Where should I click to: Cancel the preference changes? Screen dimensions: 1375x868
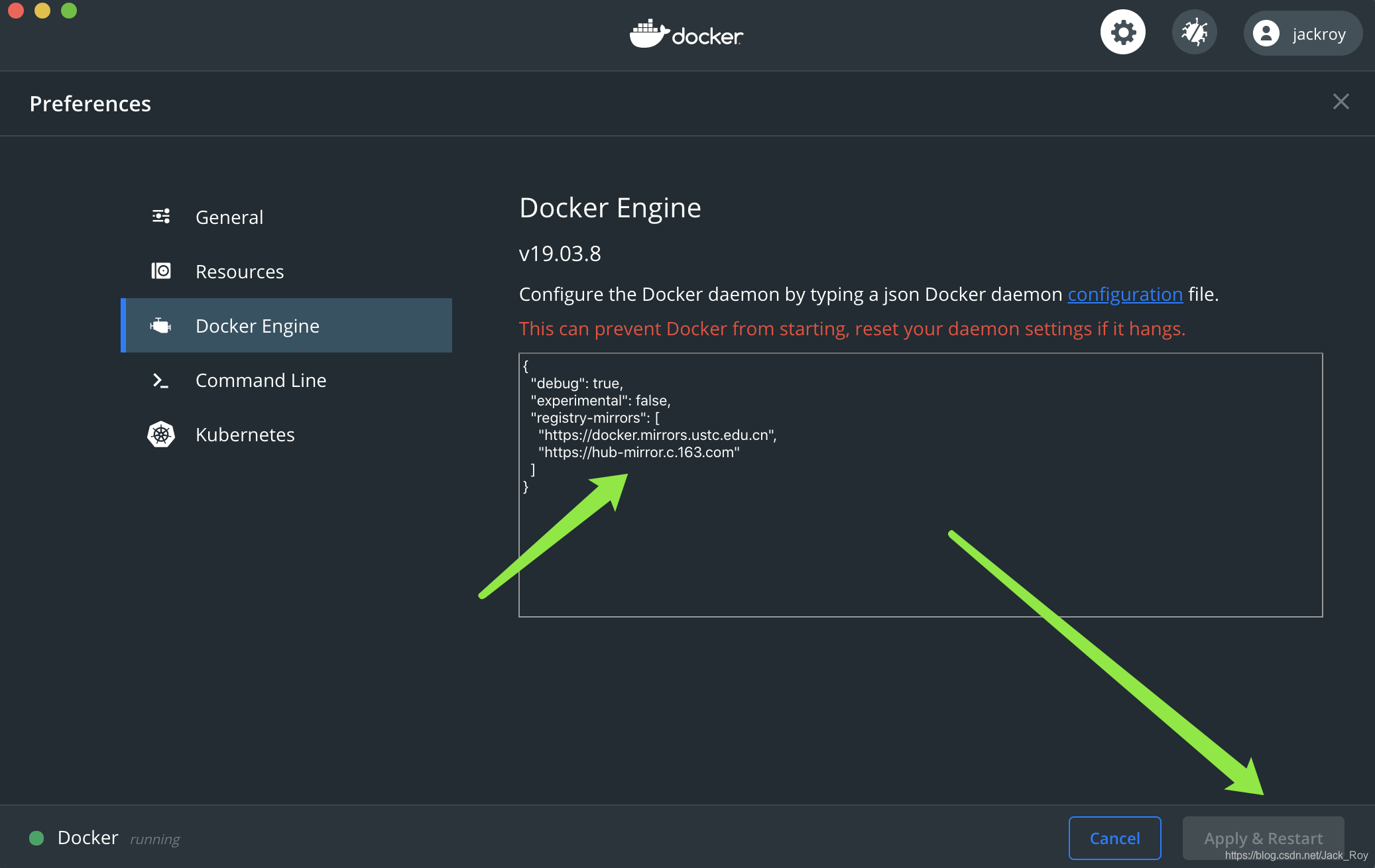pyautogui.click(x=1114, y=838)
